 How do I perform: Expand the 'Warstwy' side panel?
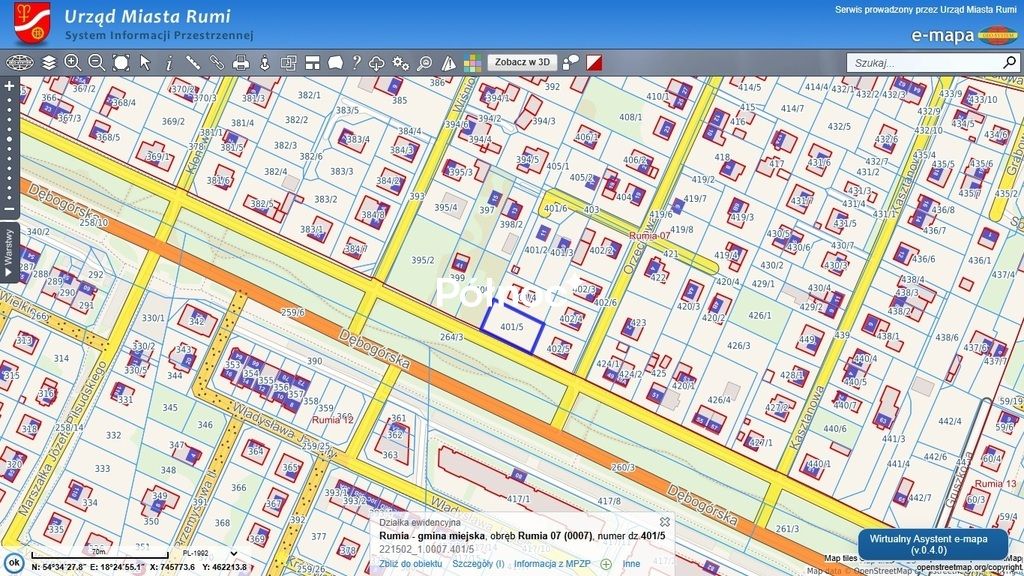(x=8, y=253)
